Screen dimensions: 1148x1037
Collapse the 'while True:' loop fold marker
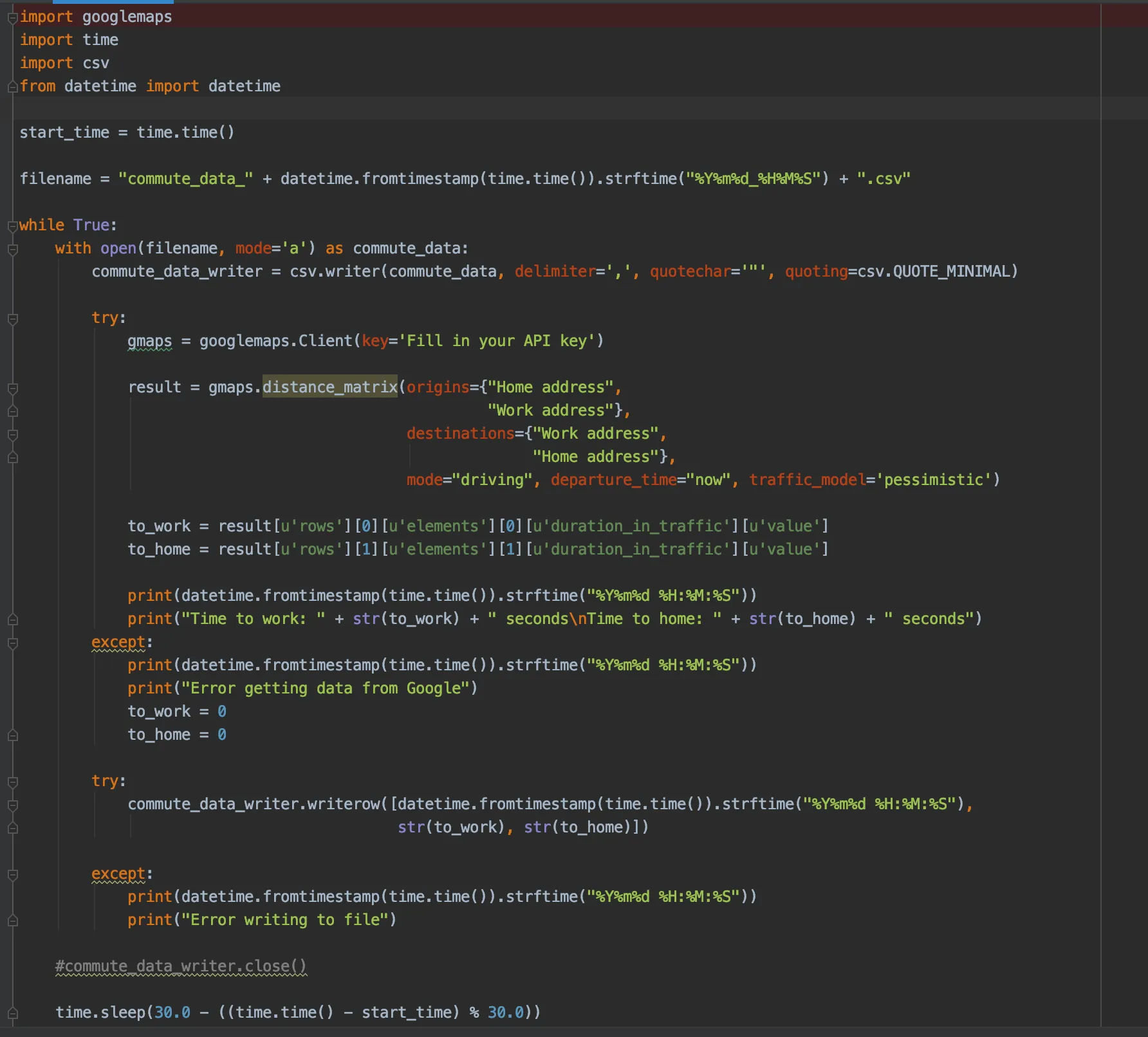click(x=12, y=226)
